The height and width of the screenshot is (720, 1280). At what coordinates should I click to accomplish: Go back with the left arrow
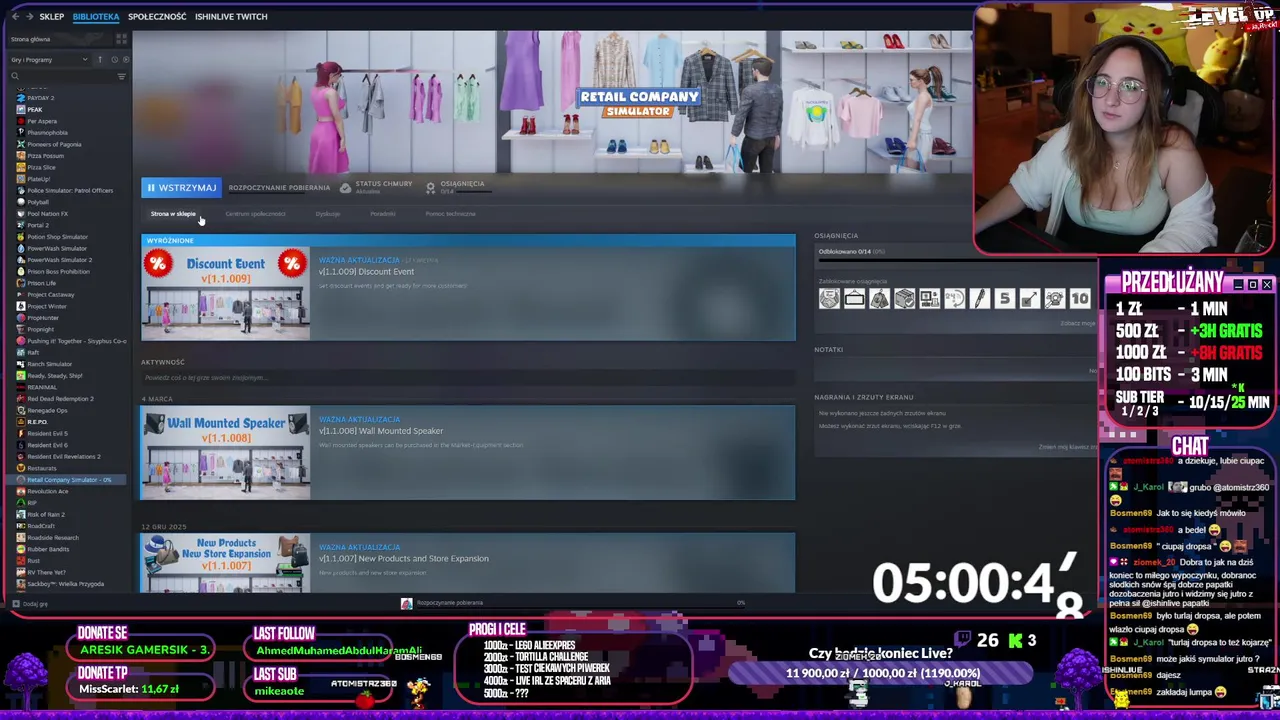click(x=15, y=17)
